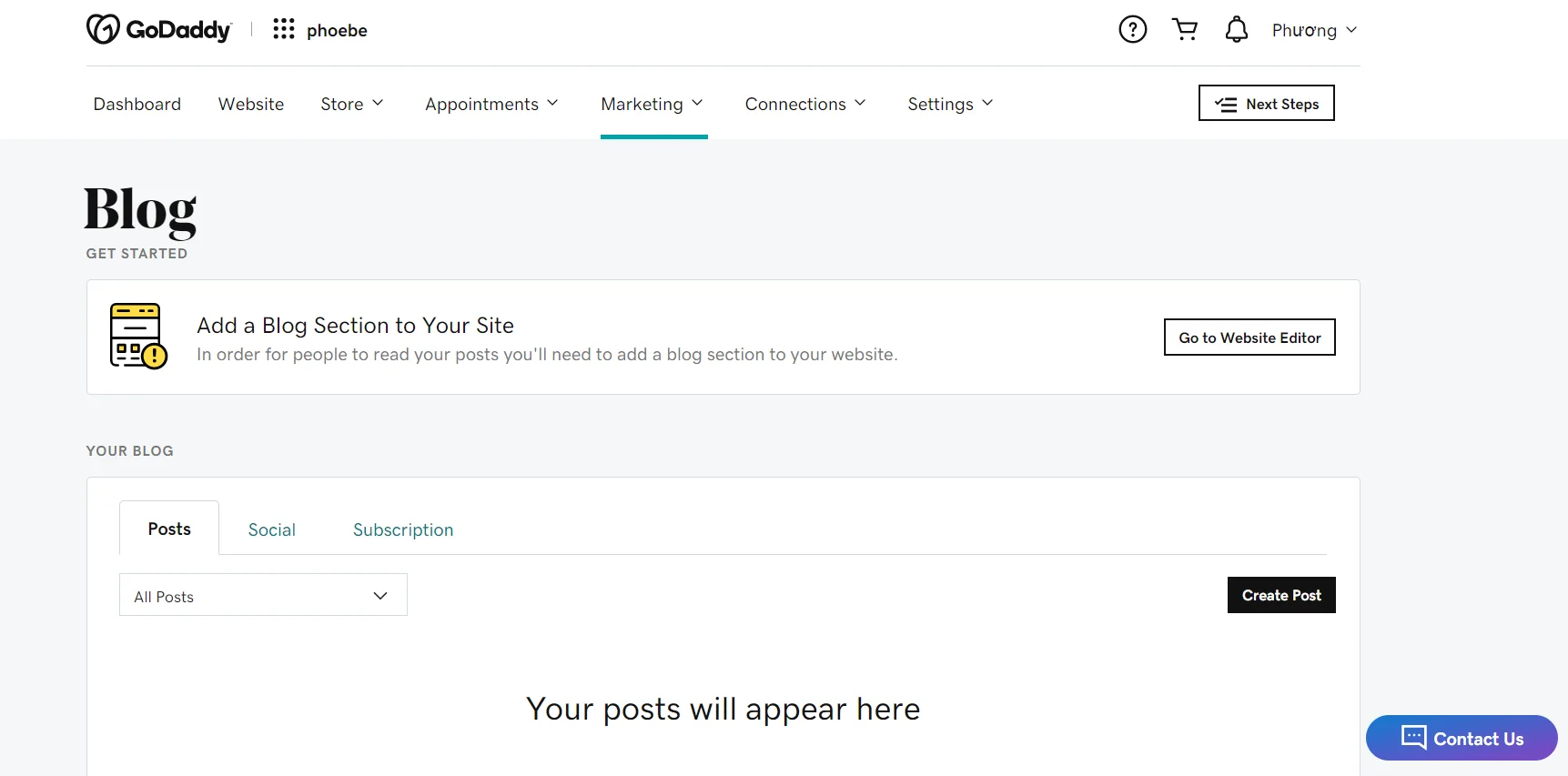
Task: Click the Next Steps checklist icon
Action: pyautogui.click(x=1225, y=103)
